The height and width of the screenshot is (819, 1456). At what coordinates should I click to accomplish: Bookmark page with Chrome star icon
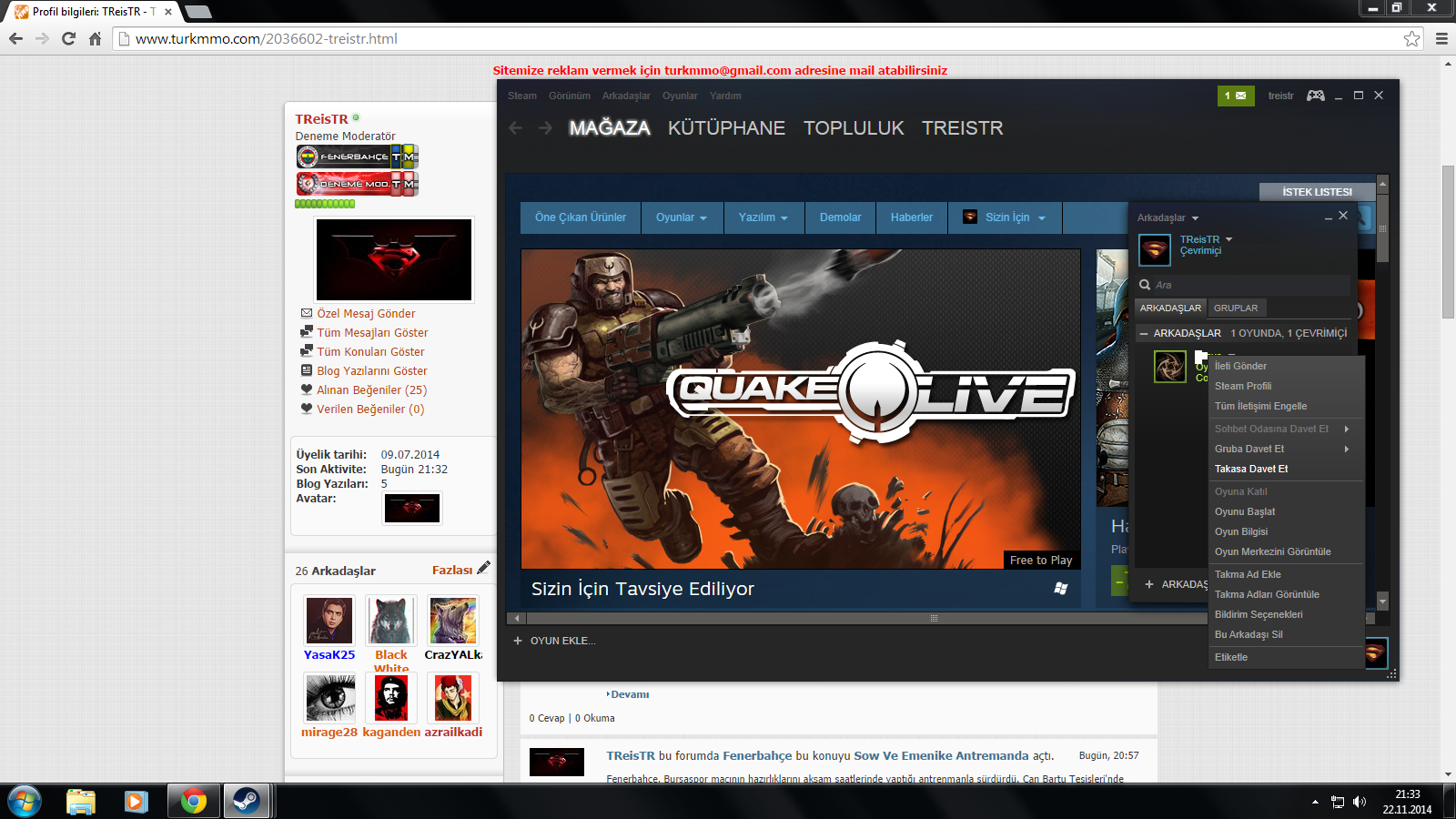[1411, 38]
